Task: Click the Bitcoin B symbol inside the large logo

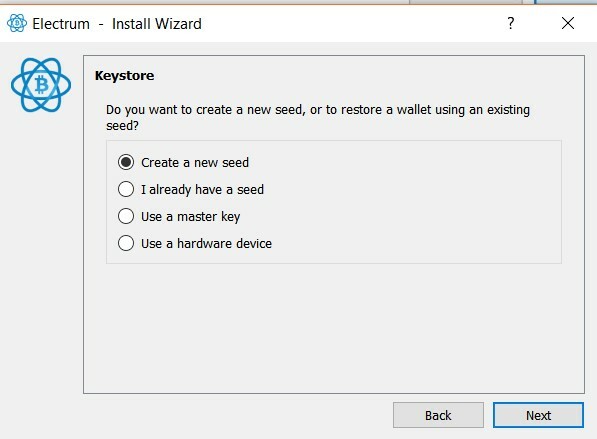Action: pyautogui.click(x=42, y=85)
